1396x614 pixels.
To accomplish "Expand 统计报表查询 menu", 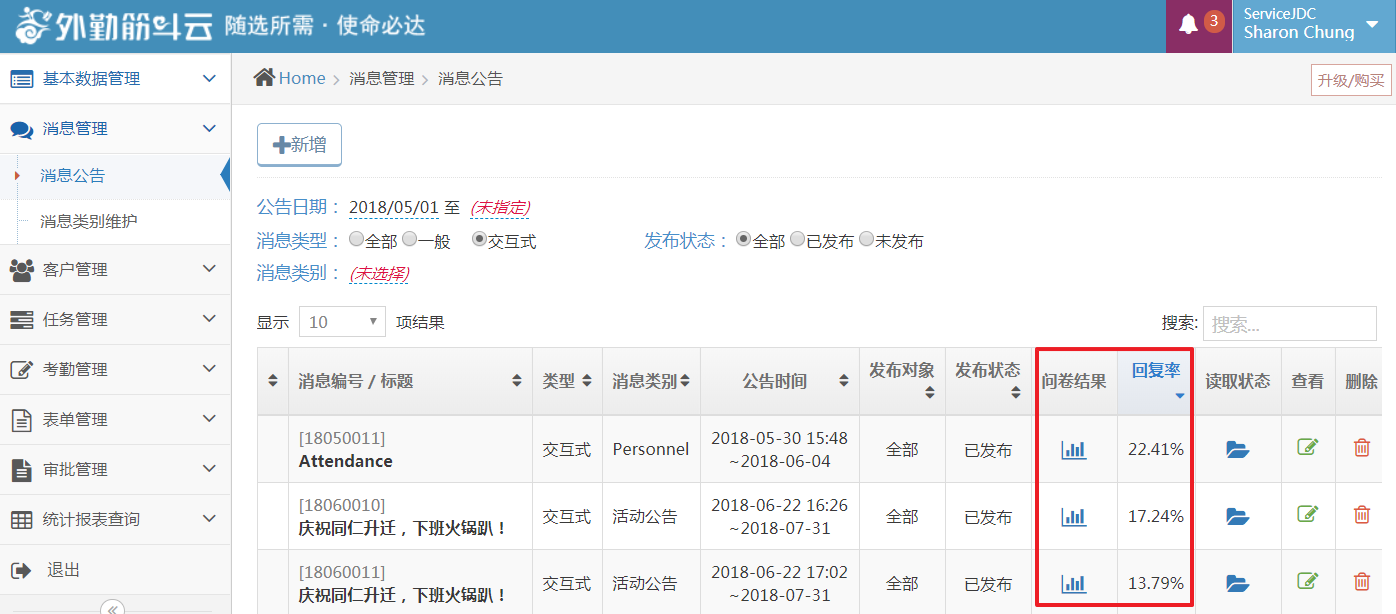I will (115, 519).
